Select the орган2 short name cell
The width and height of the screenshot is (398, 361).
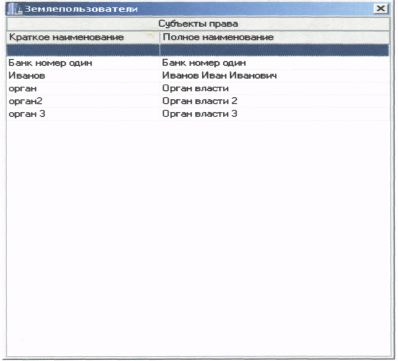tap(83, 101)
